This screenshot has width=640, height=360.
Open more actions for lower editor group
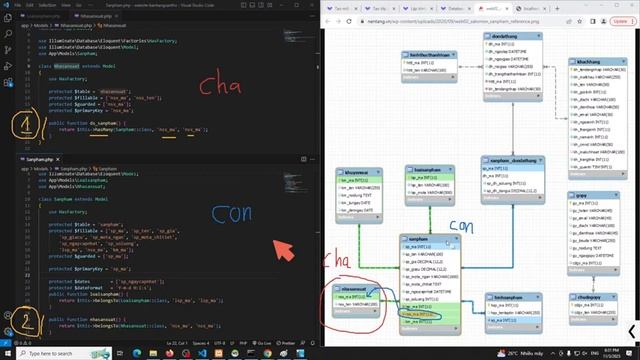tap(312, 159)
